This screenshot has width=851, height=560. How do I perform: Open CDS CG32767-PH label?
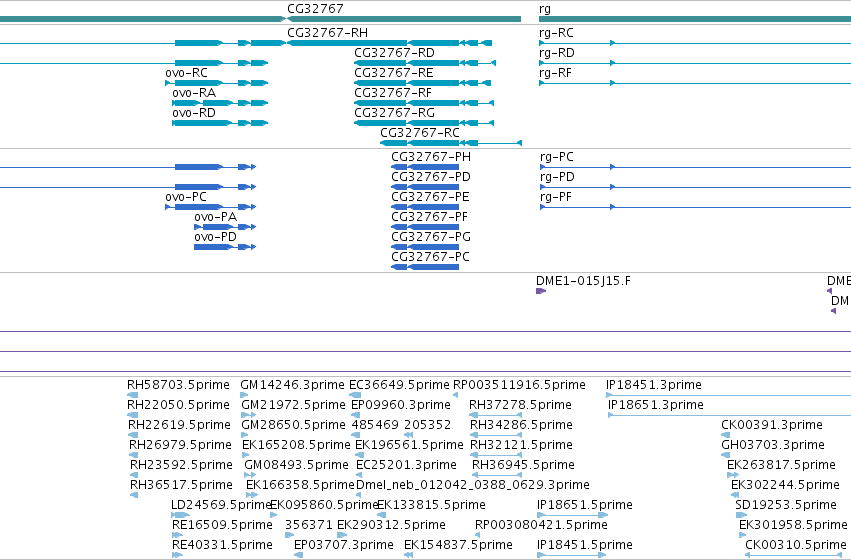coord(431,157)
